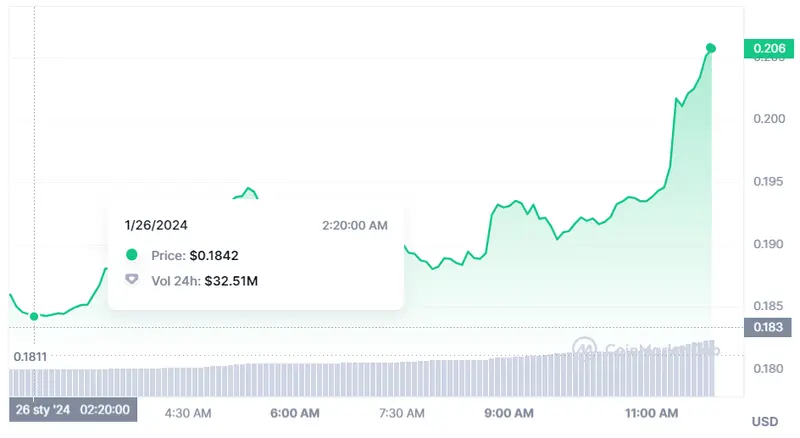Screen dimensions: 800x438
Task: Click the Vol 24h: $32.51M tooltip text
Action: point(206,279)
